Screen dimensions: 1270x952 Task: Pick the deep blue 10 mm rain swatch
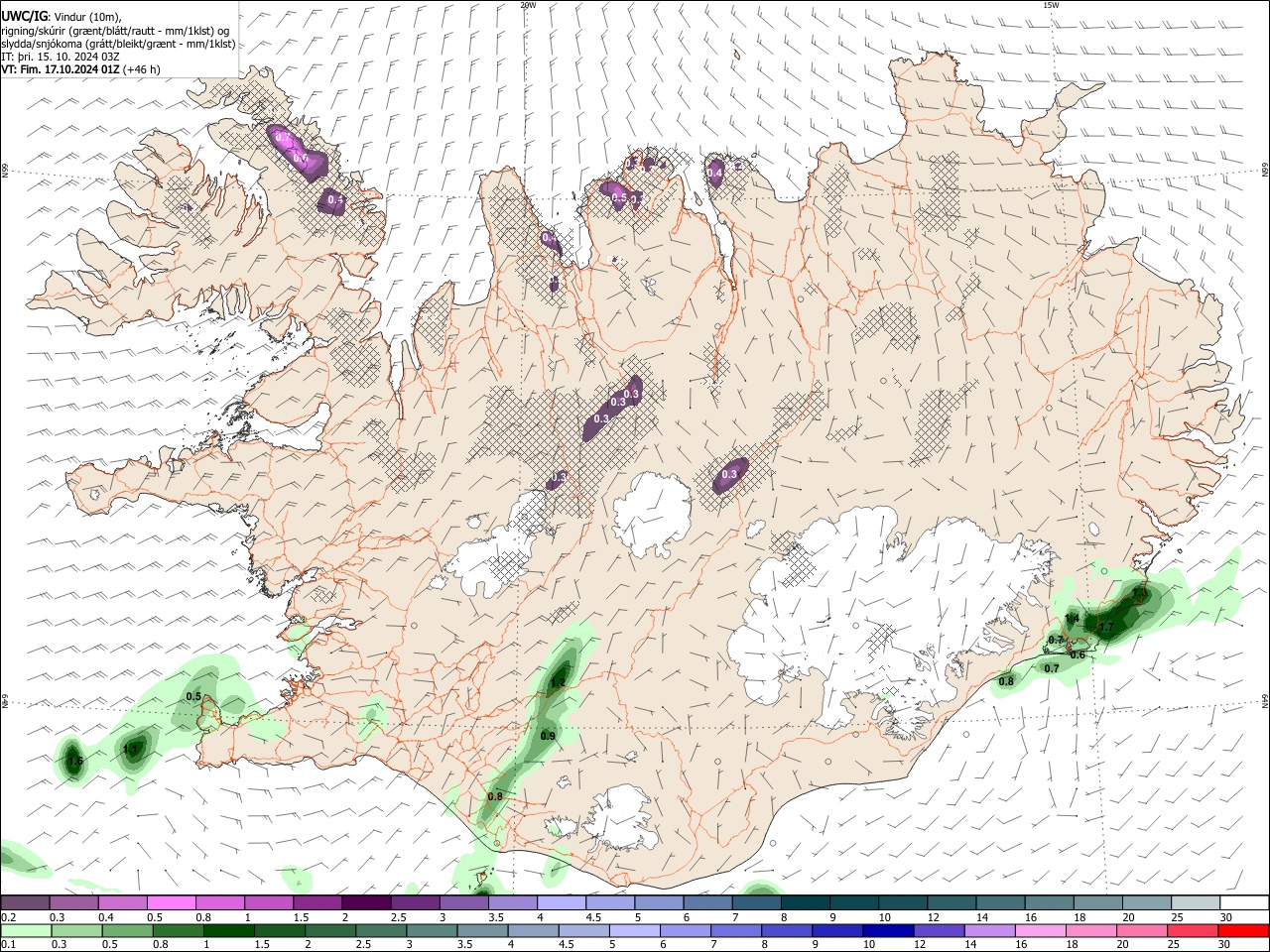point(887,930)
